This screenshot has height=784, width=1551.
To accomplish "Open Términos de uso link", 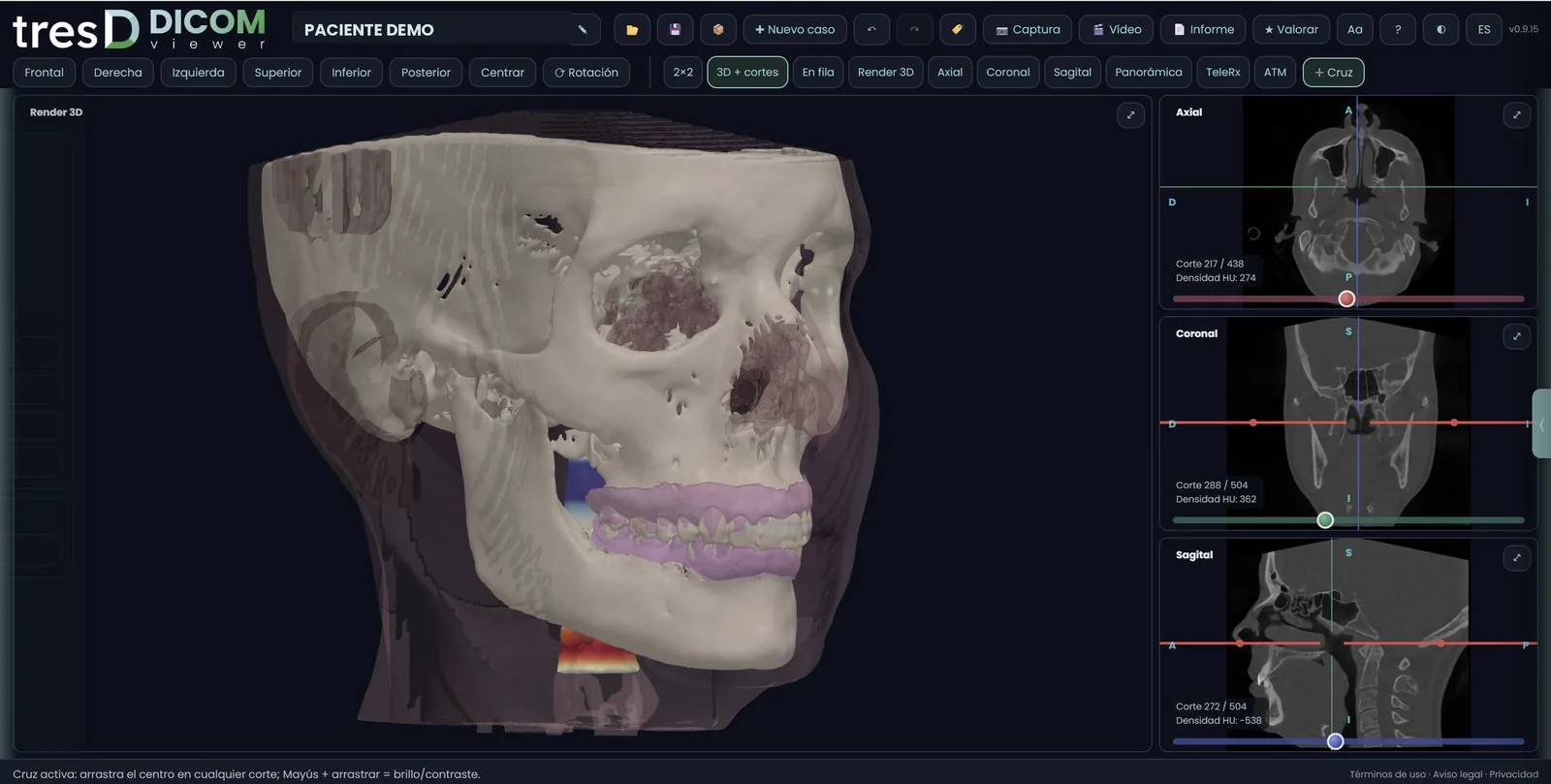I will tap(1387, 774).
